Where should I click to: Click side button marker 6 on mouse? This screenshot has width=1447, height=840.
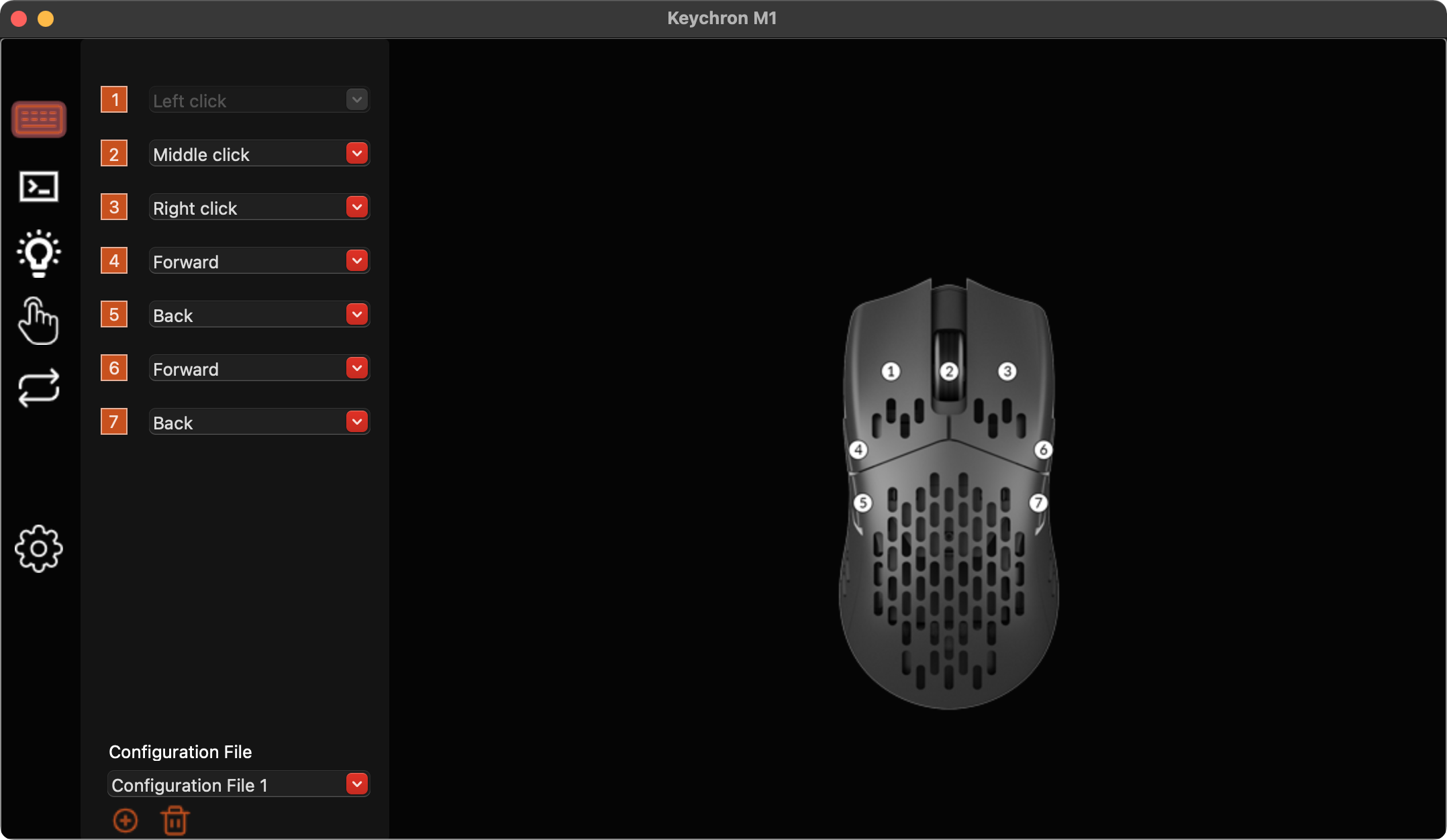(x=1043, y=450)
